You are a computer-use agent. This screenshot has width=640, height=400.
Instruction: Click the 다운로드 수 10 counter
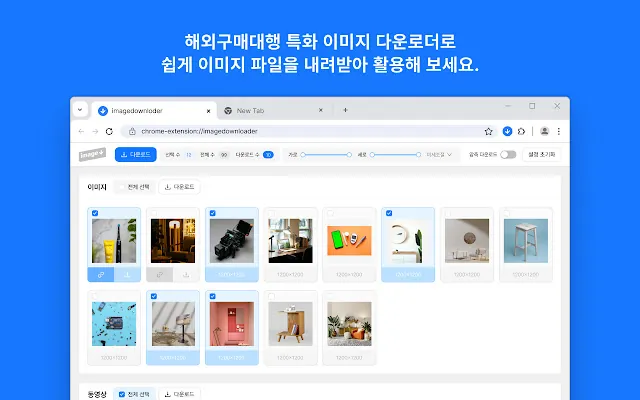point(255,155)
